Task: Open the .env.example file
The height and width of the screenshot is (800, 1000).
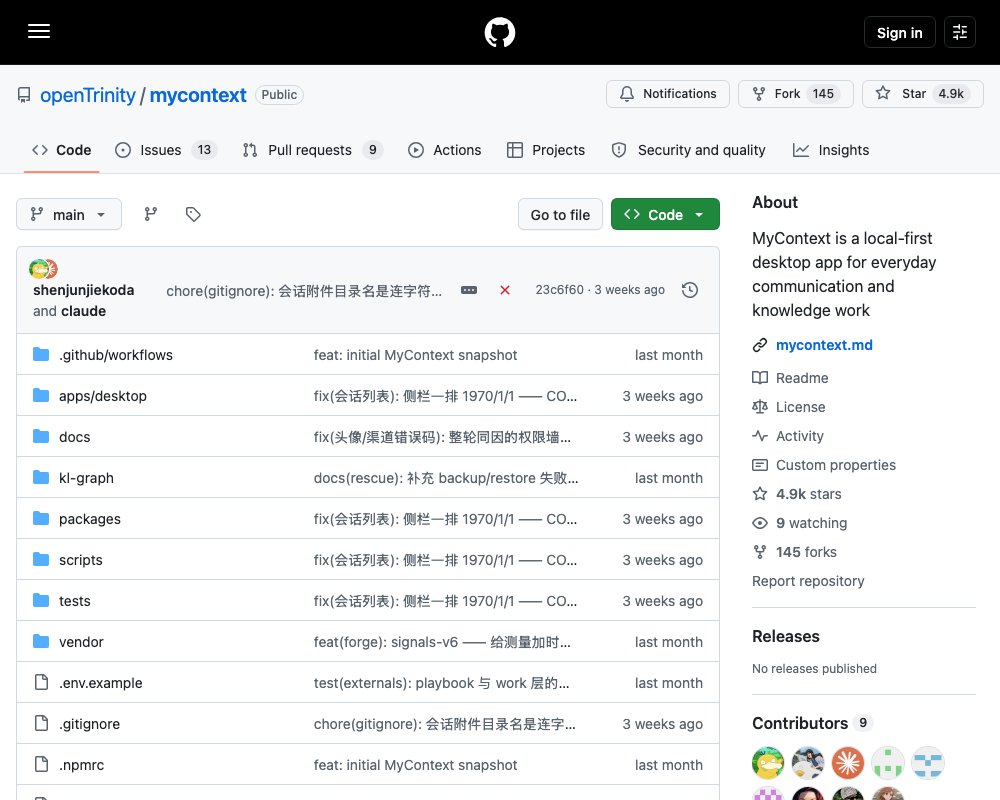Action: [101, 683]
